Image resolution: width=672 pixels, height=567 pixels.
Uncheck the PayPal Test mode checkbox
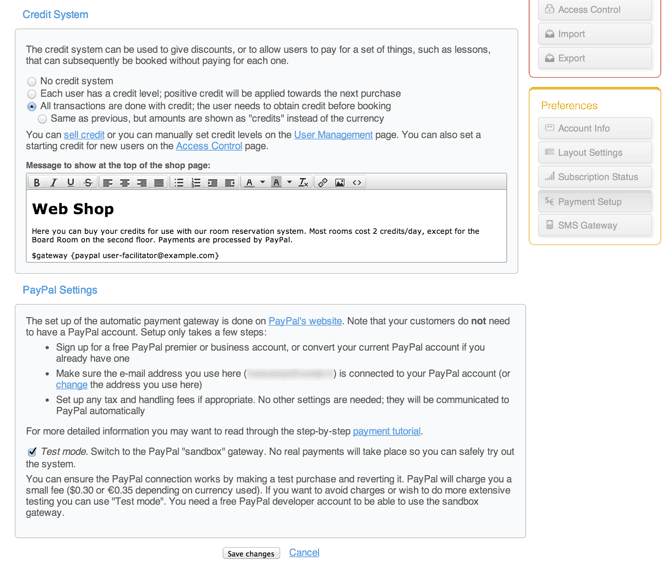[x=33, y=452]
